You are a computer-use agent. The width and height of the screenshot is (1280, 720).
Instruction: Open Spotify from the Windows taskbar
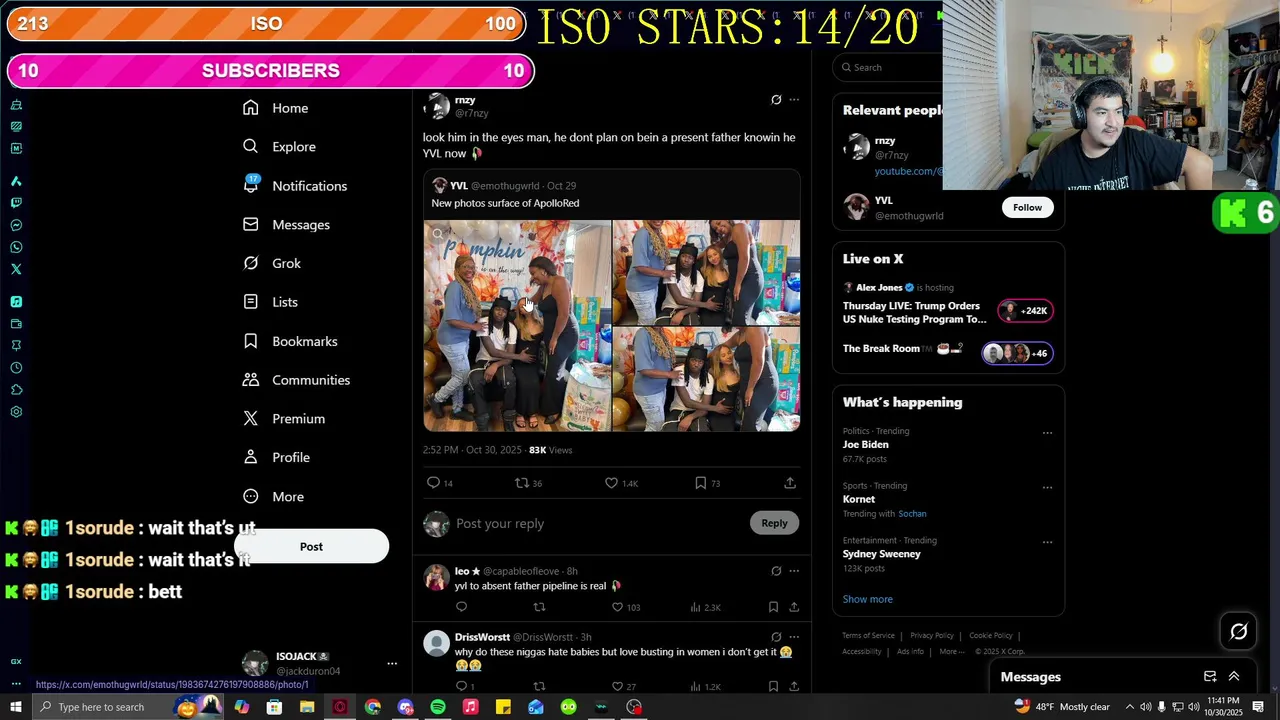438,707
